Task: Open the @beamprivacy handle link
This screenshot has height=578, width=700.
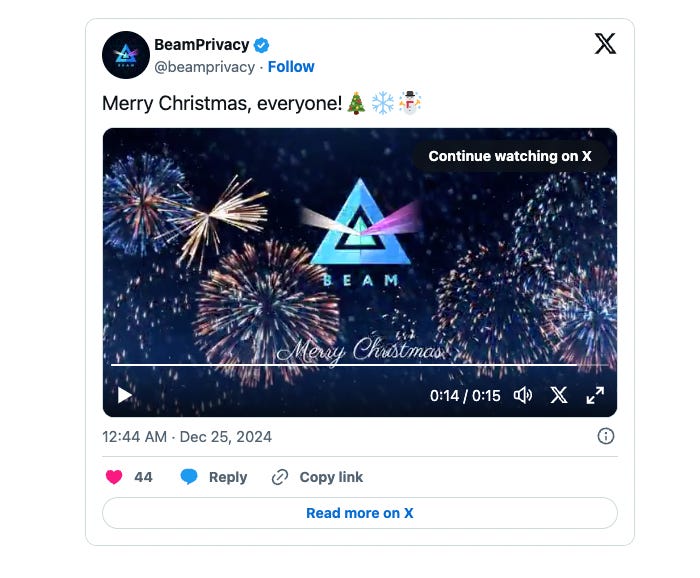Action: [204, 67]
